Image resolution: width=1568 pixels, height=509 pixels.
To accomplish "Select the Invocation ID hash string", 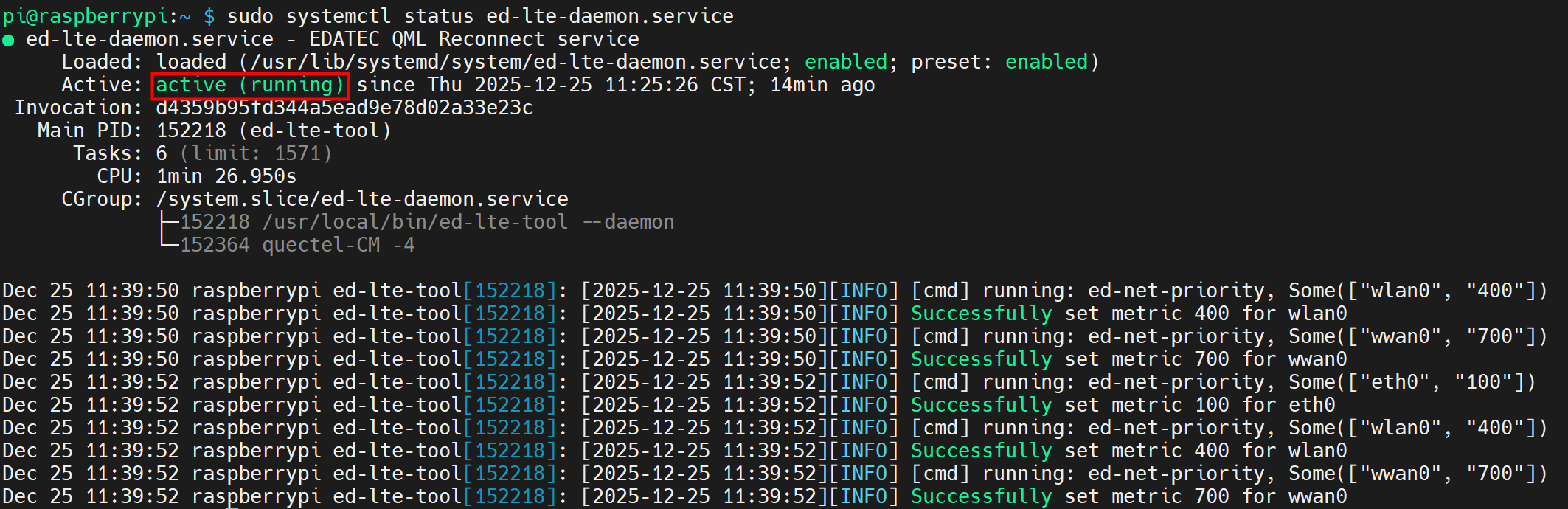I will [x=344, y=108].
